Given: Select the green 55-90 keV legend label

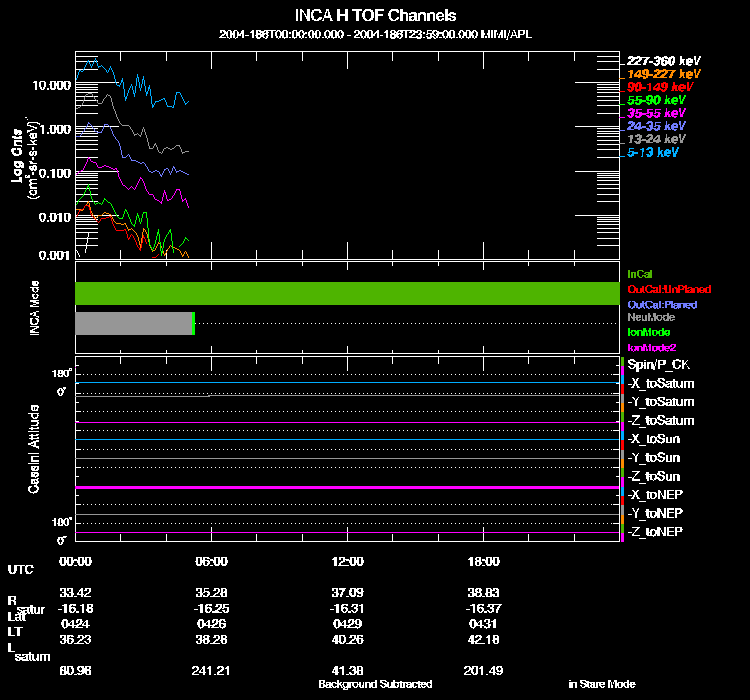Looking at the screenshot, I should point(656,100).
